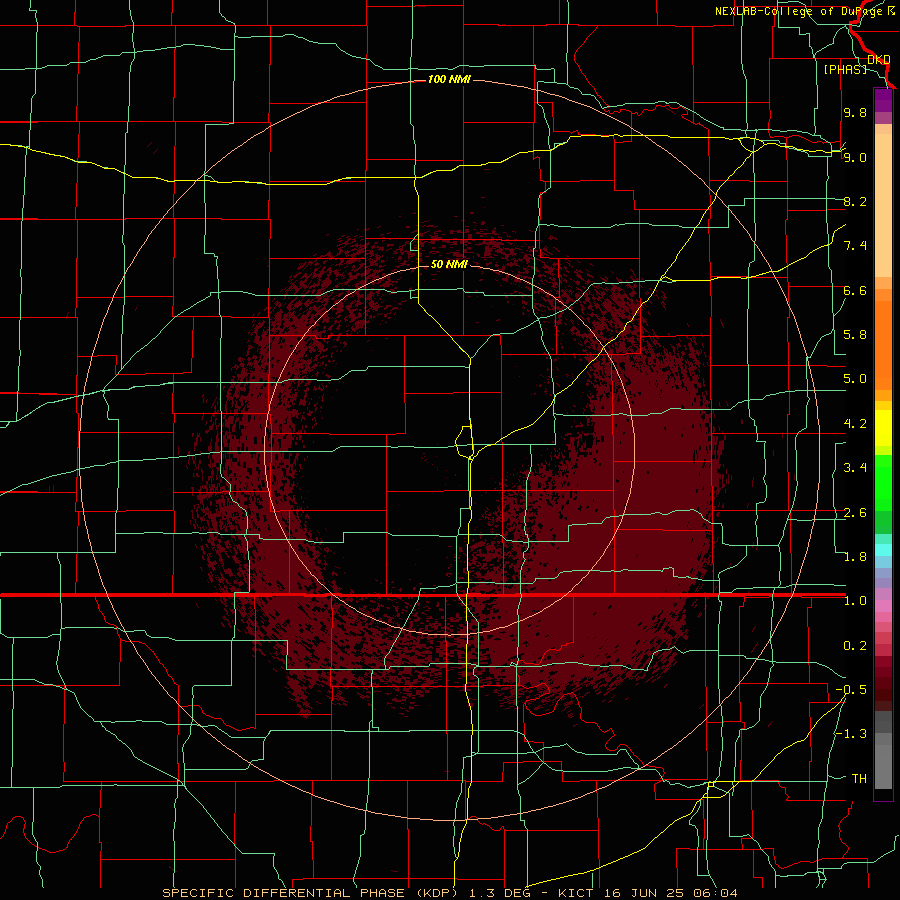Click the -1.3 value on the color scale

[851, 734]
